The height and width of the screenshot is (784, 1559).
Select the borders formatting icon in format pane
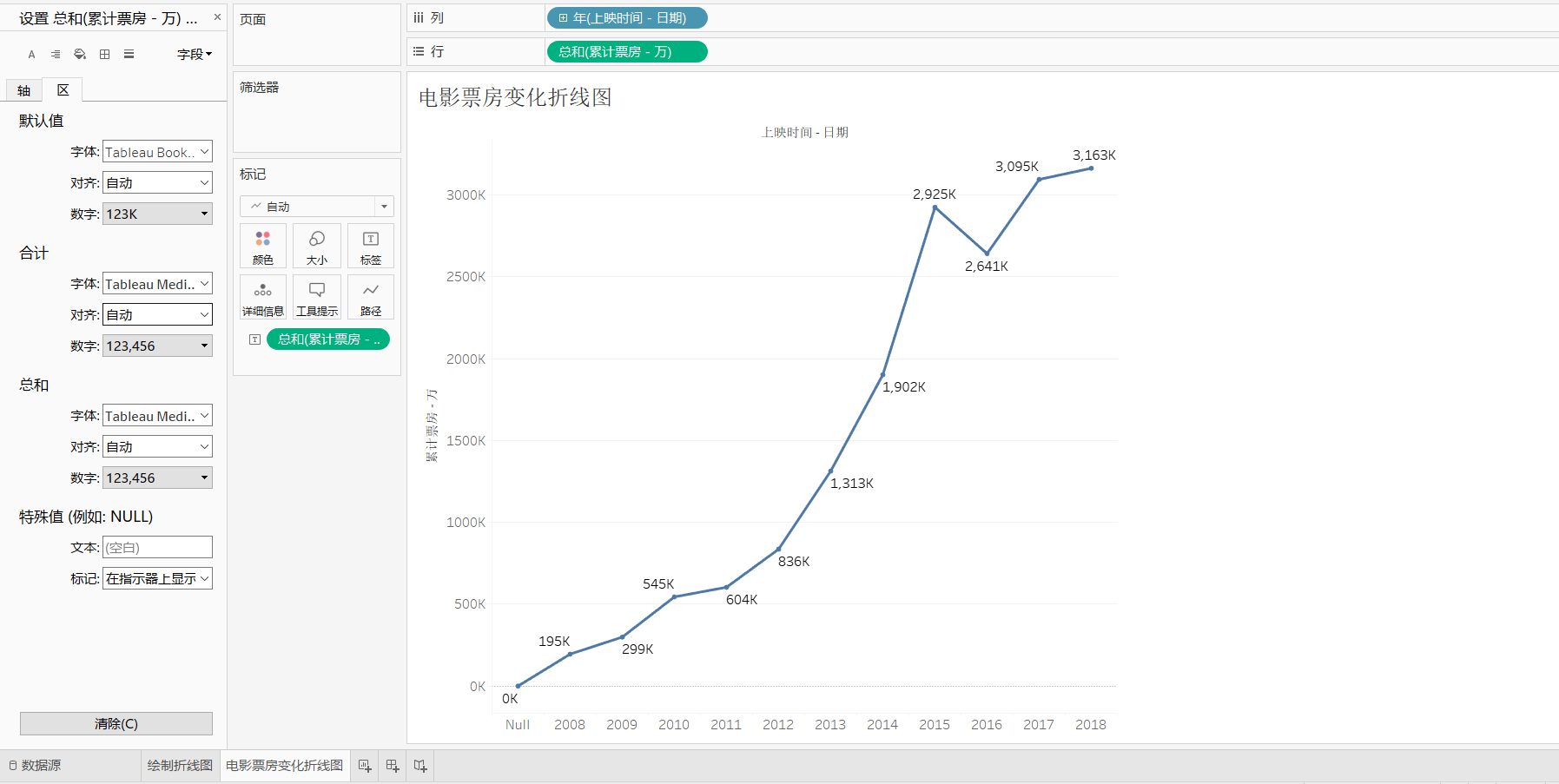(x=104, y=54)
